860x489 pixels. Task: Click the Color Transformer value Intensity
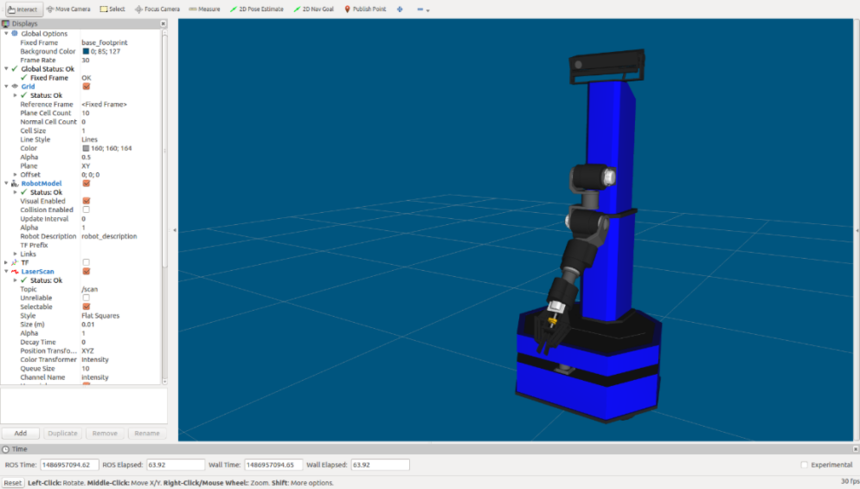point(95,360)
